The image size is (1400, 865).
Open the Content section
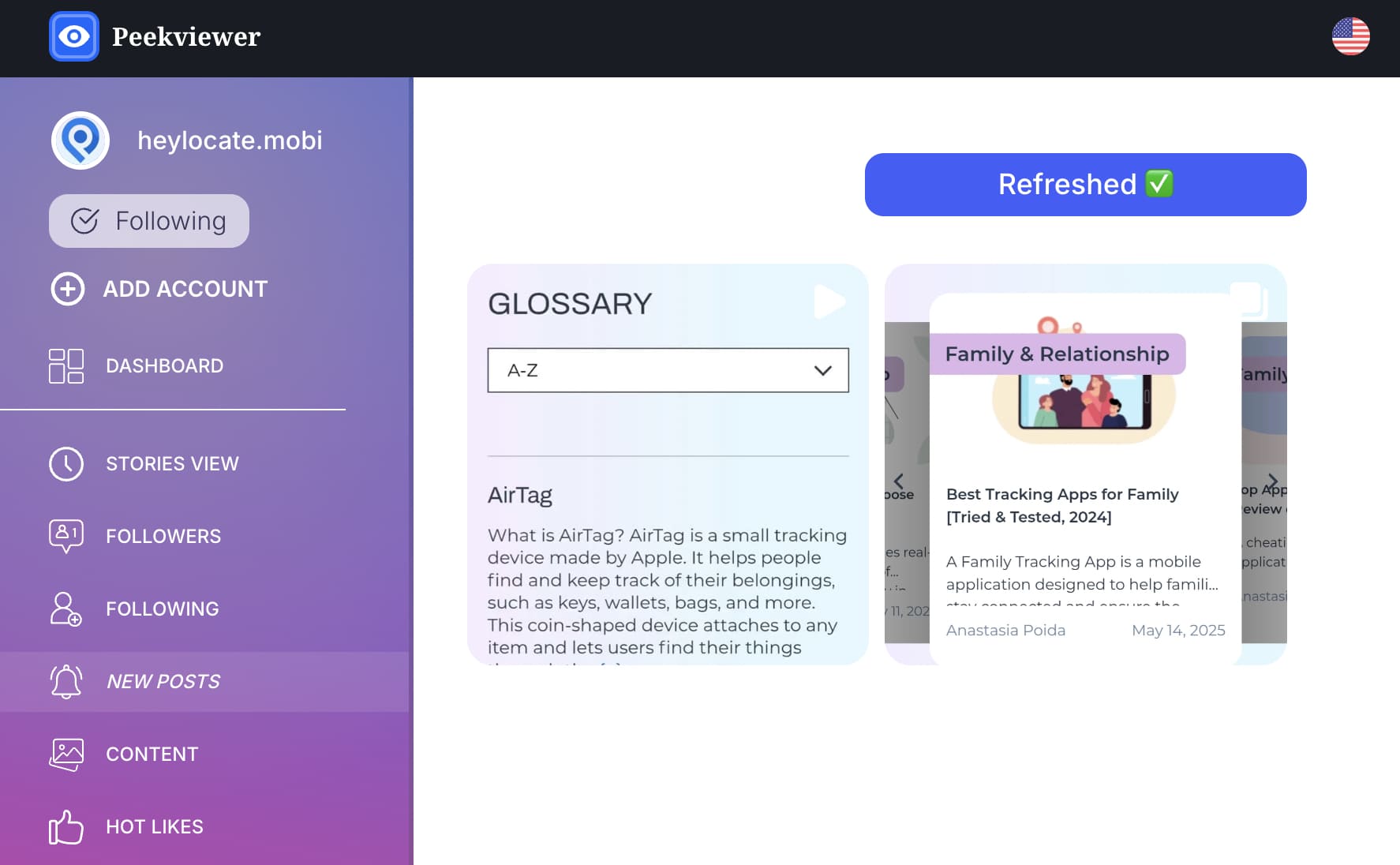tap(152, 755)
